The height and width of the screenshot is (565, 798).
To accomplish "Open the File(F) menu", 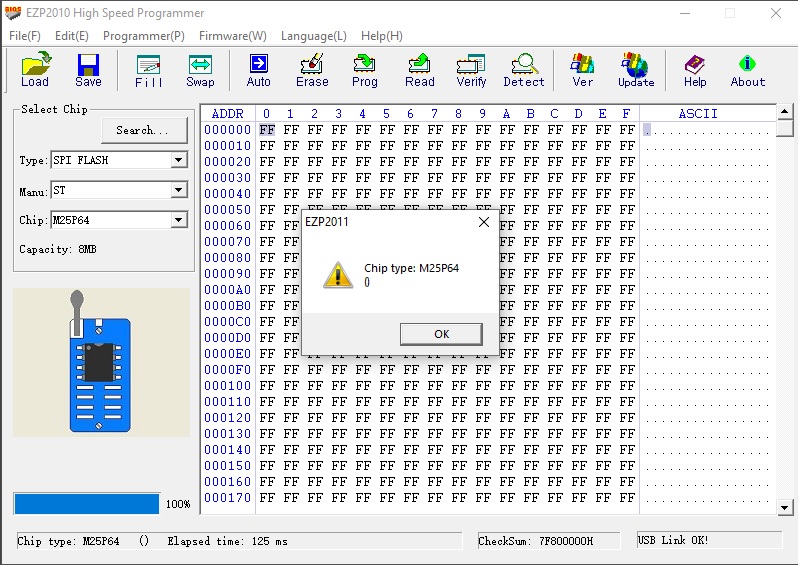I will 24,36.
